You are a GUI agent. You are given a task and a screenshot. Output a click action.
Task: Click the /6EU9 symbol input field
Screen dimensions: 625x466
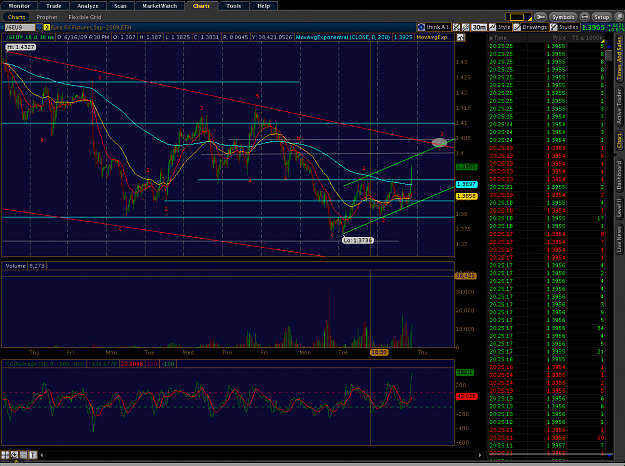(19, 27)
